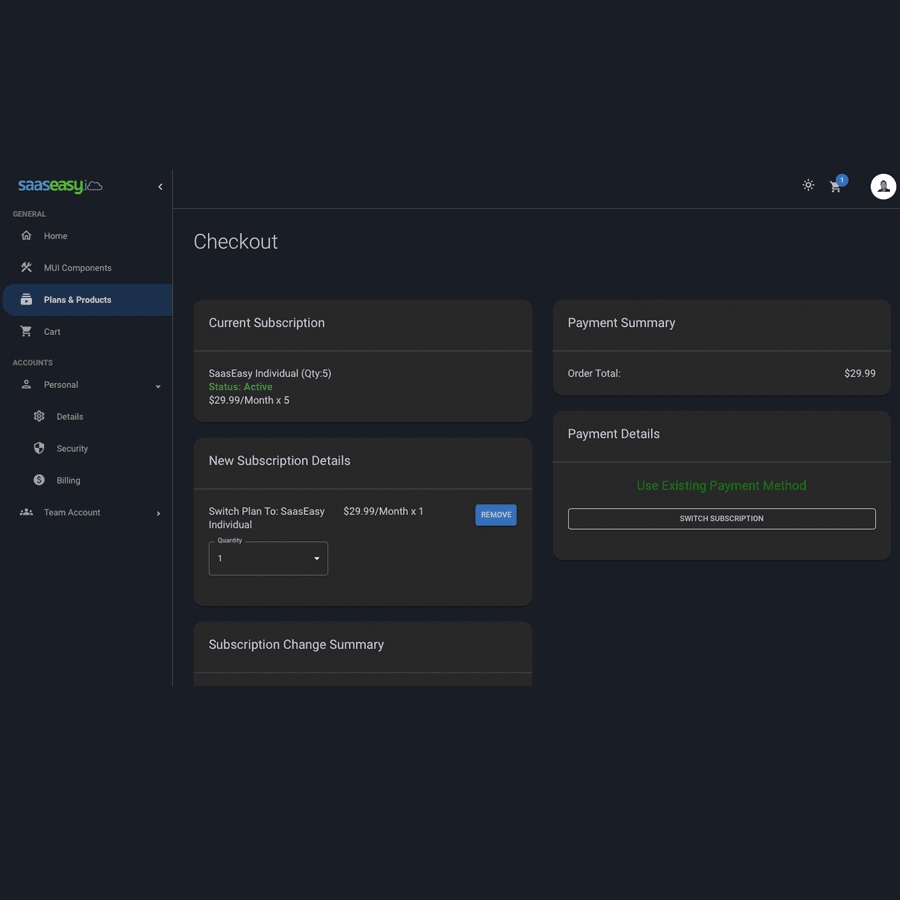Click the Home house icon

click(27, 236)
